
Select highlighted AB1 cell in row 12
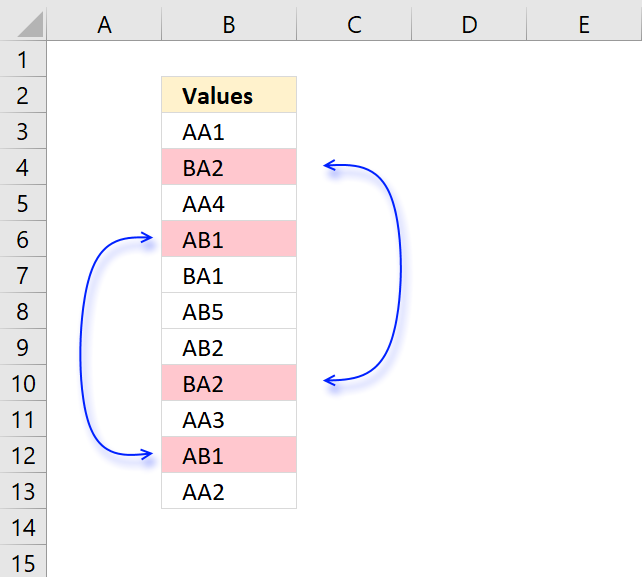[229, 455]
